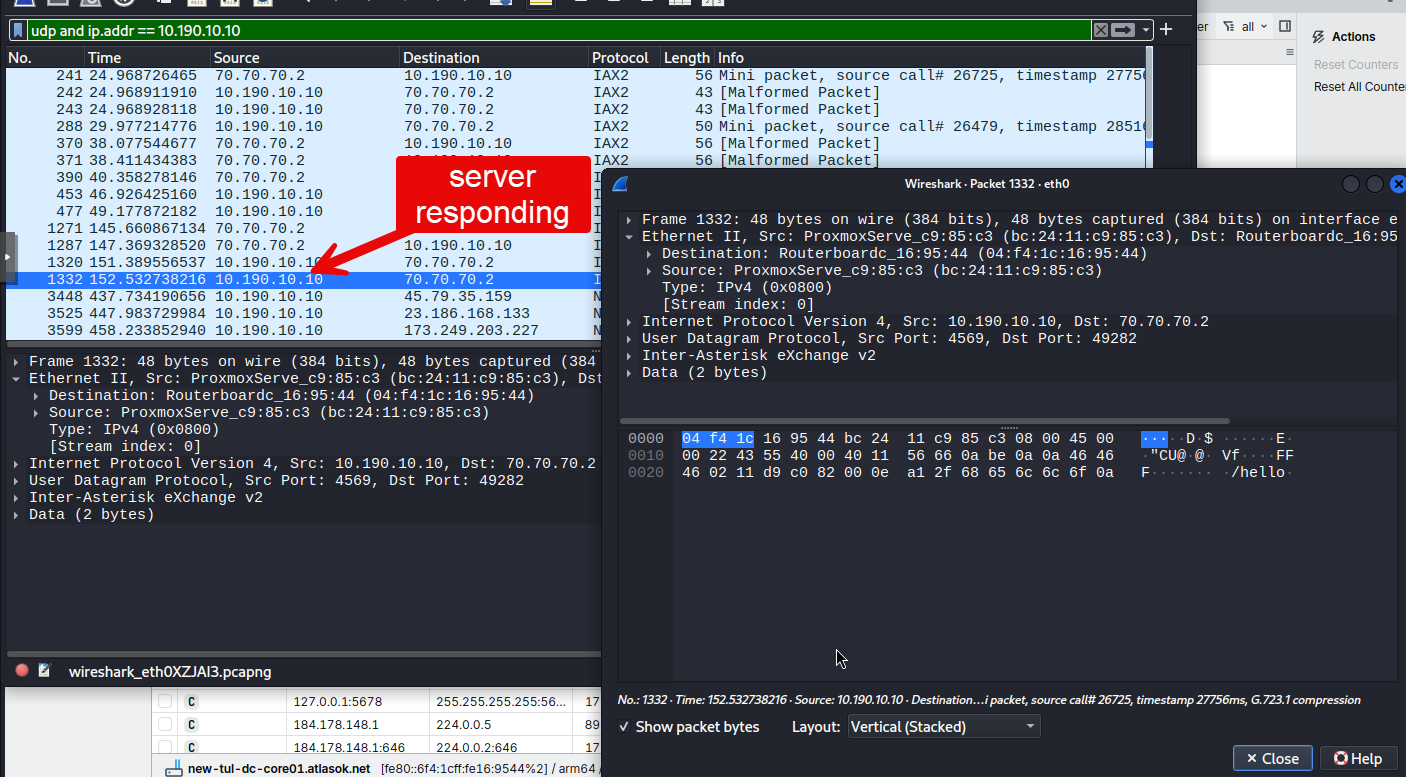Close the packet dialog with the Close button

coord(1272,758)
